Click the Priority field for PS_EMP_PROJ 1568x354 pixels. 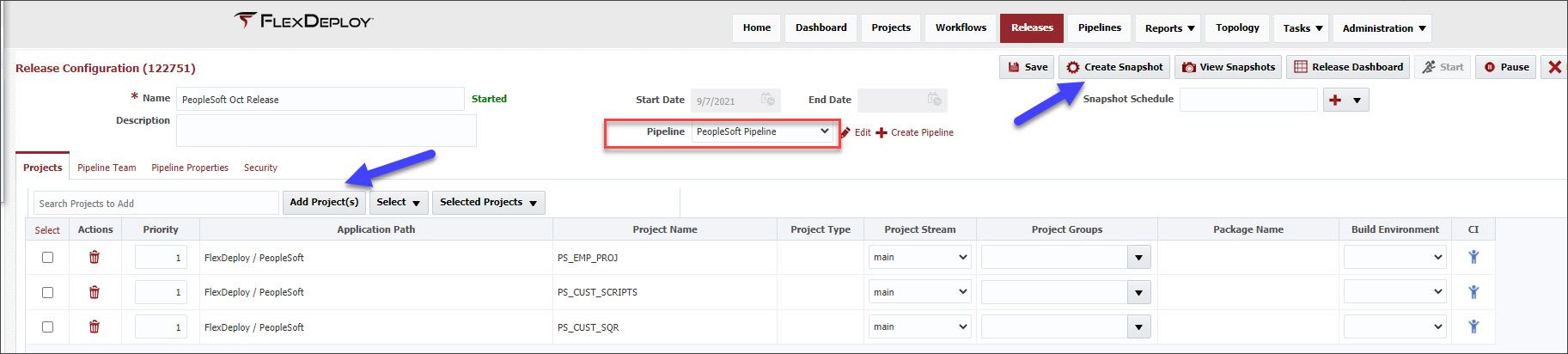[161, 257]
